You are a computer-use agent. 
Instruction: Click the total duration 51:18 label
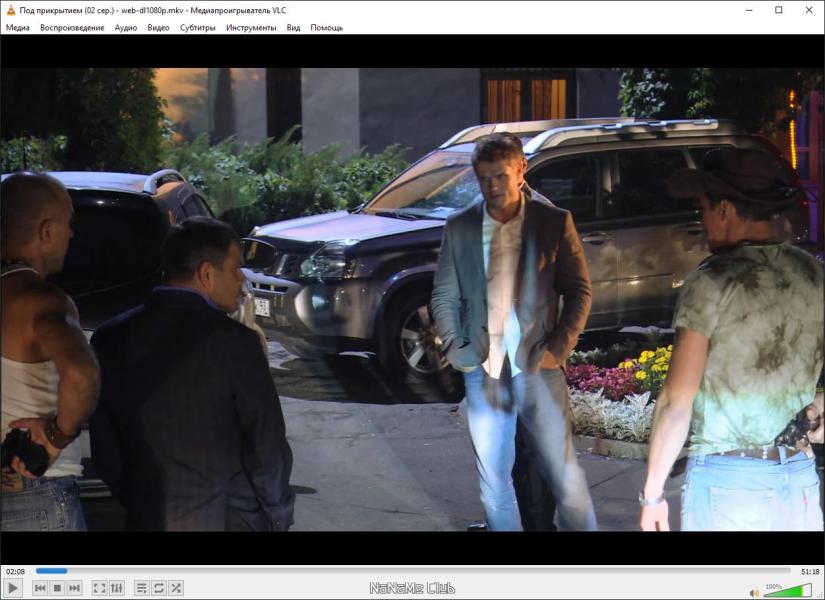point(810,571)
